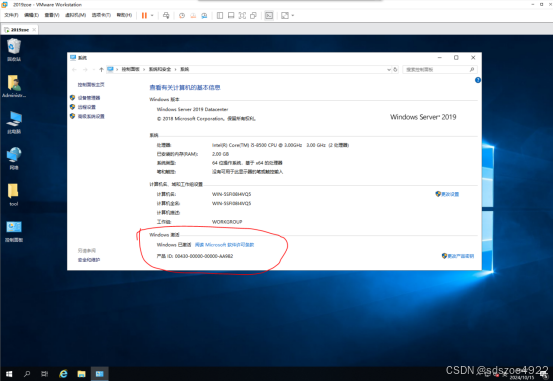Click the WORKGROUP value
The width and height of the screenshot is (553, 382).
pos(227,222)
